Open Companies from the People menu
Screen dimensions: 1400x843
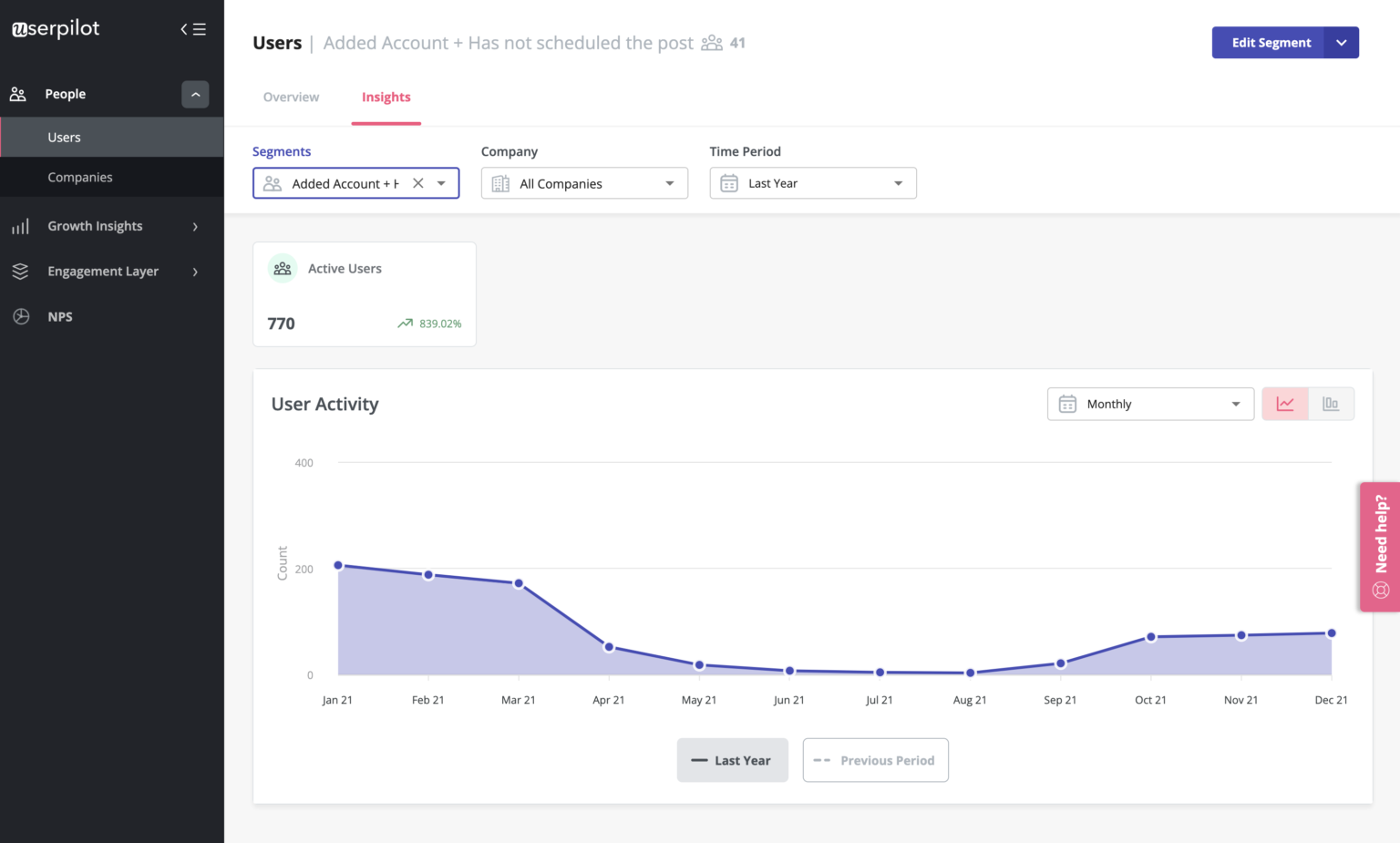pyautogui.click(x=80, y=177)
